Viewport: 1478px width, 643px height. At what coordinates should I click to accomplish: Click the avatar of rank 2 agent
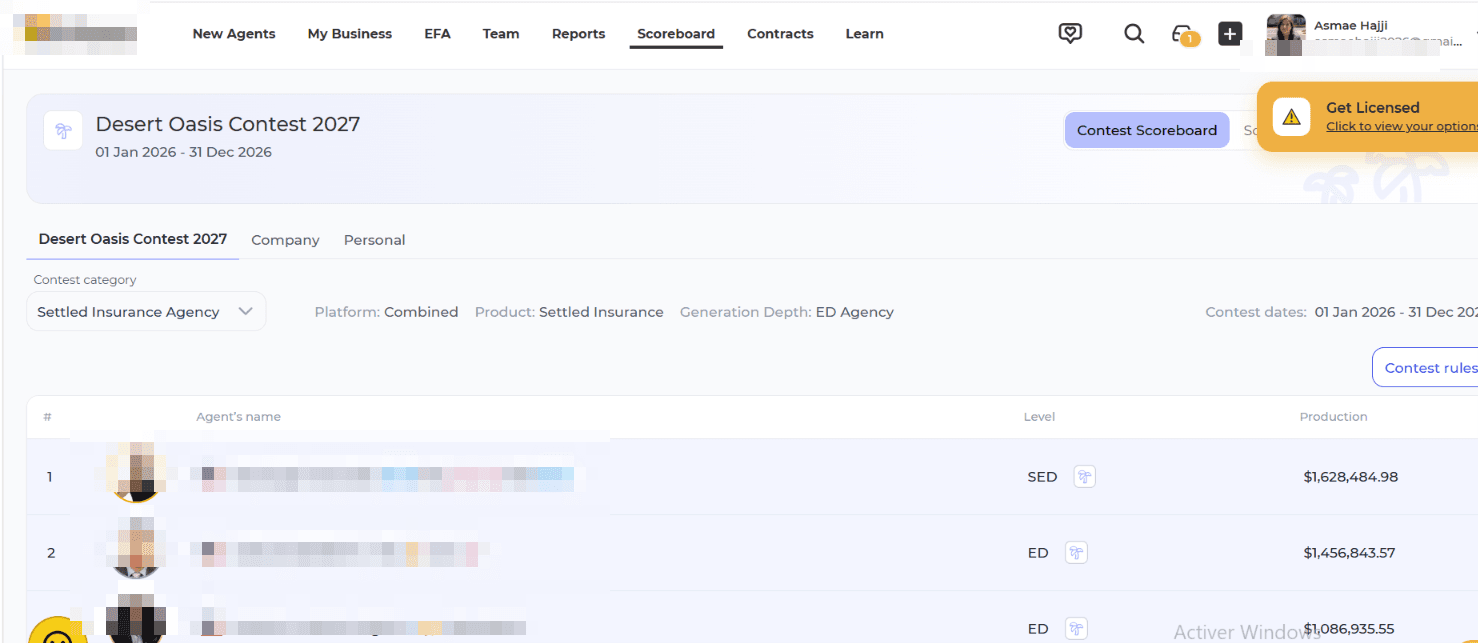pos(137,548)
